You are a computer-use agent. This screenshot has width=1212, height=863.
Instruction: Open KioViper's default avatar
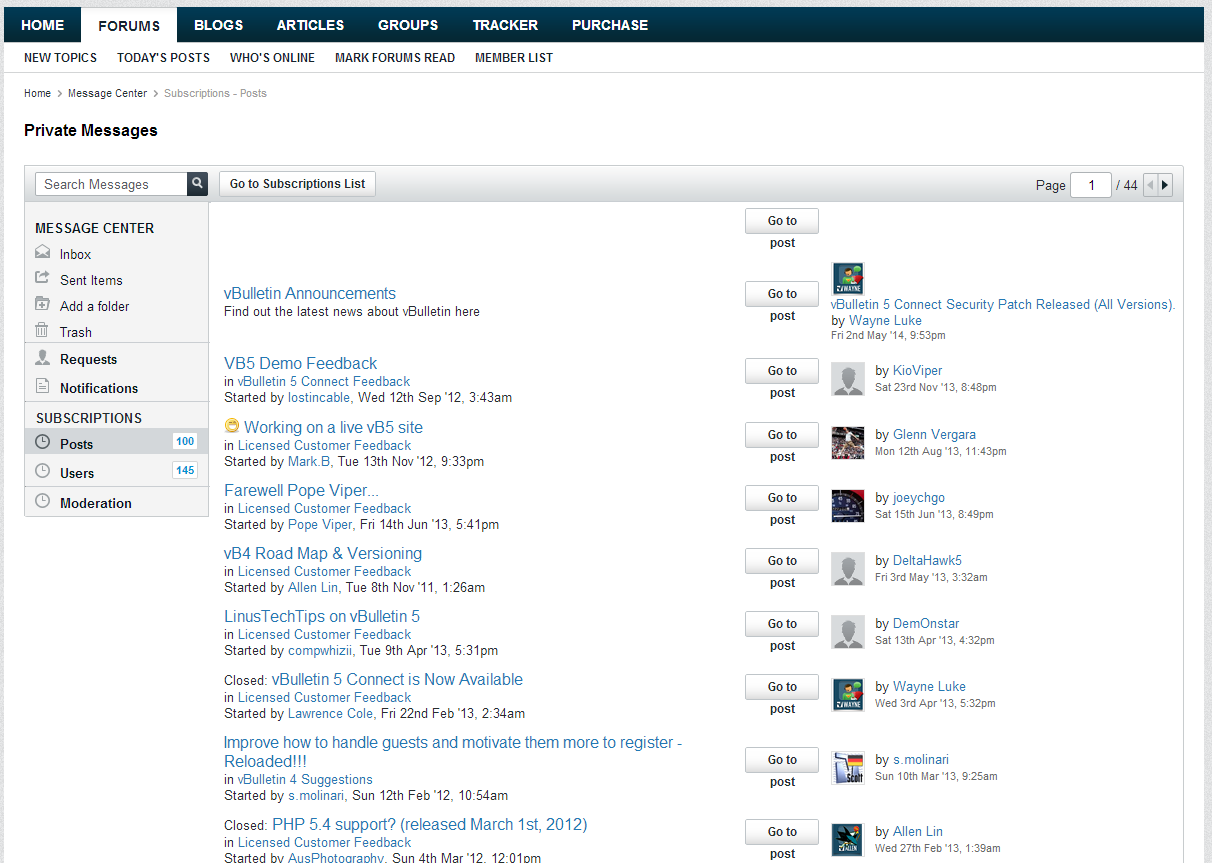(x=848, y=379)
